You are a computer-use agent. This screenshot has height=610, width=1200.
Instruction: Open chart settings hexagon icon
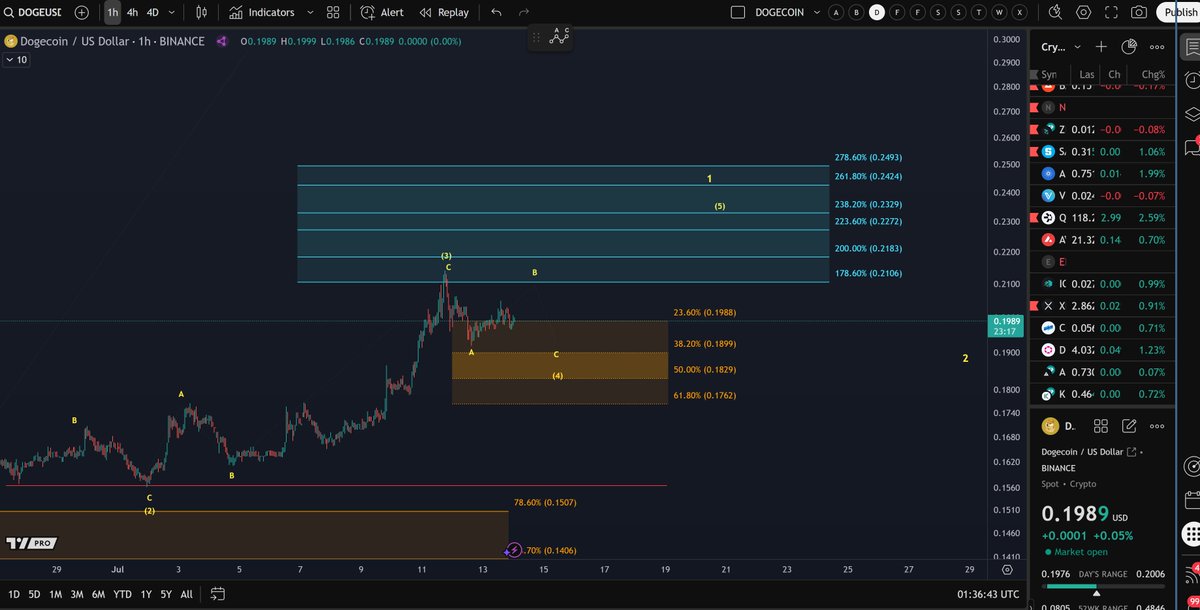tap(1084, 12)
